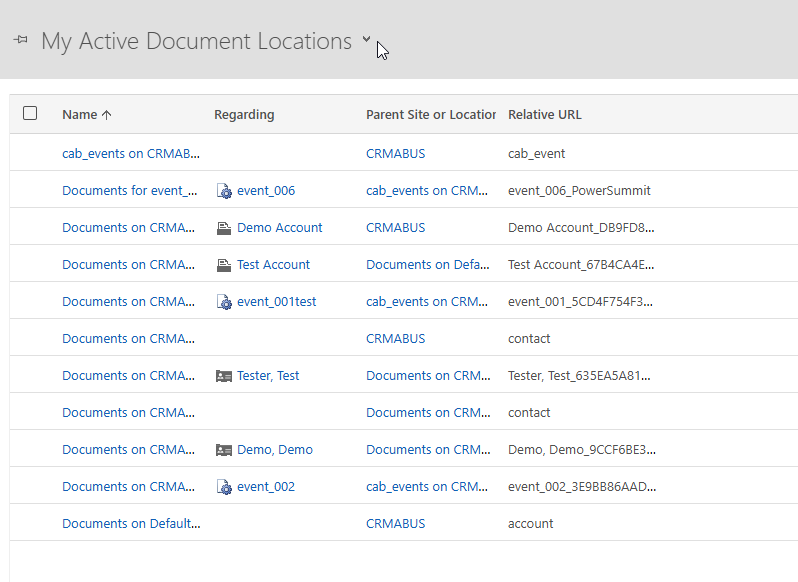
Task: Click the account icon beside Demo Account
Action: click(224, 228)
